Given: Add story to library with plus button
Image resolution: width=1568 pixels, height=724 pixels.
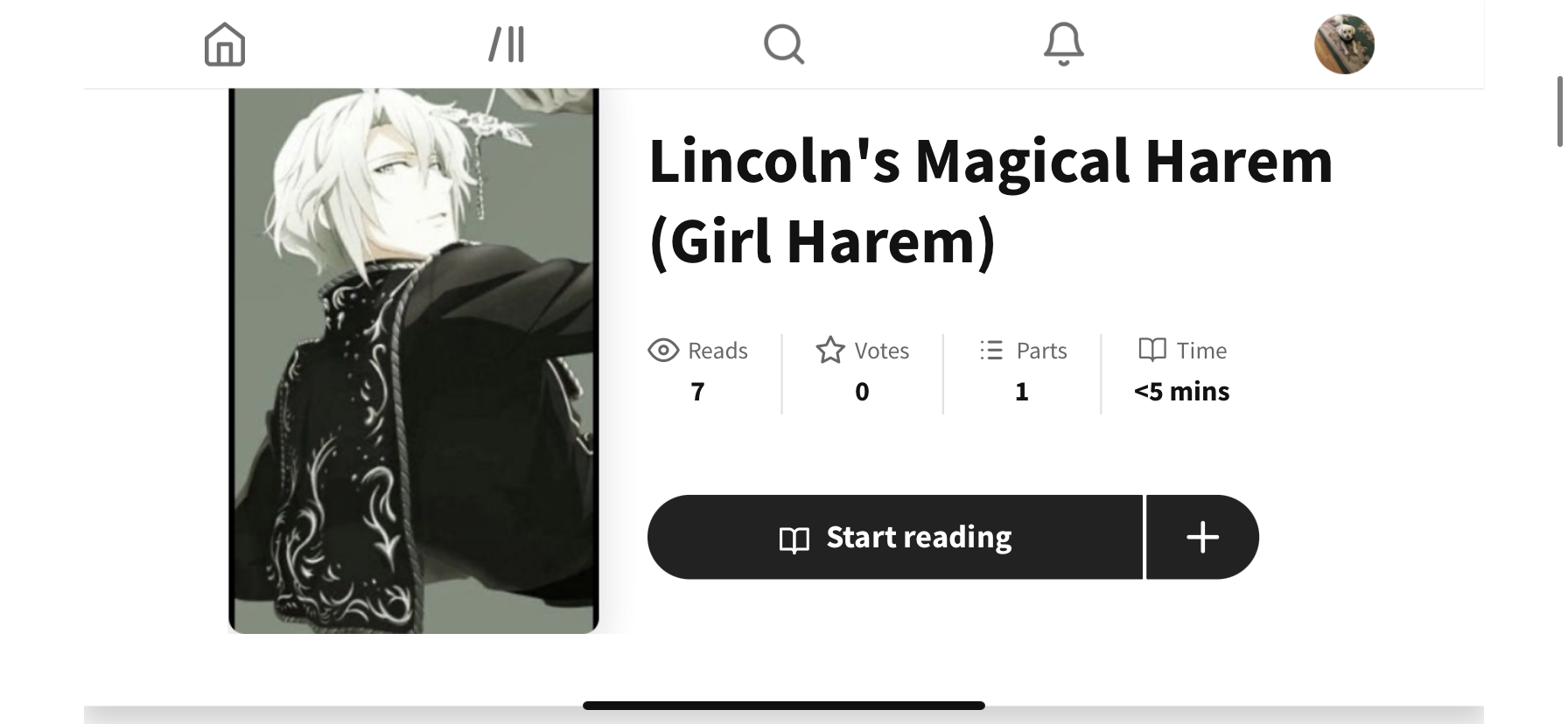Looking at the screenshot, I should 1203,537.
